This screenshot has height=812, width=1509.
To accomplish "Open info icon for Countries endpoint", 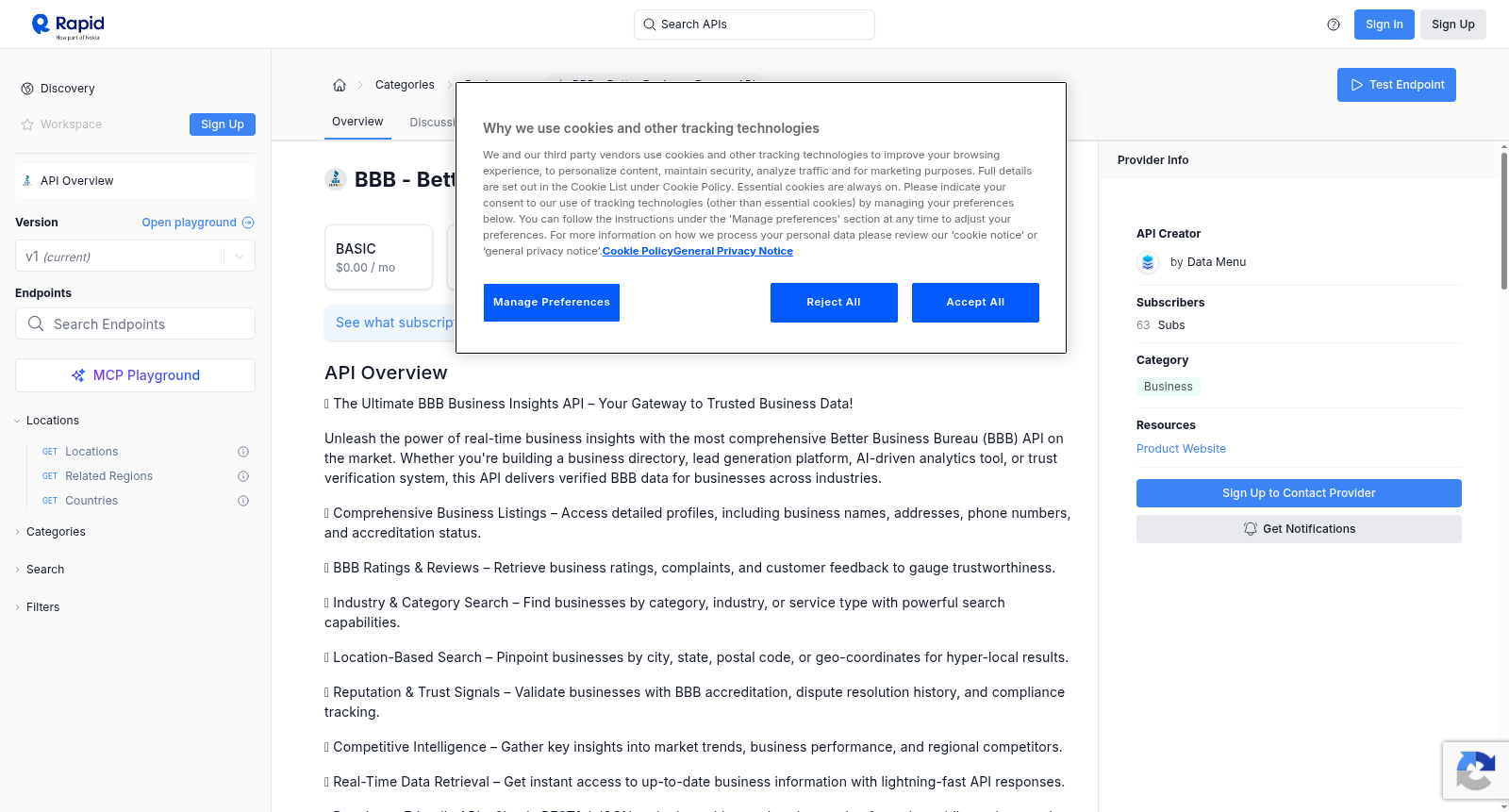I will tap(243, 501).
